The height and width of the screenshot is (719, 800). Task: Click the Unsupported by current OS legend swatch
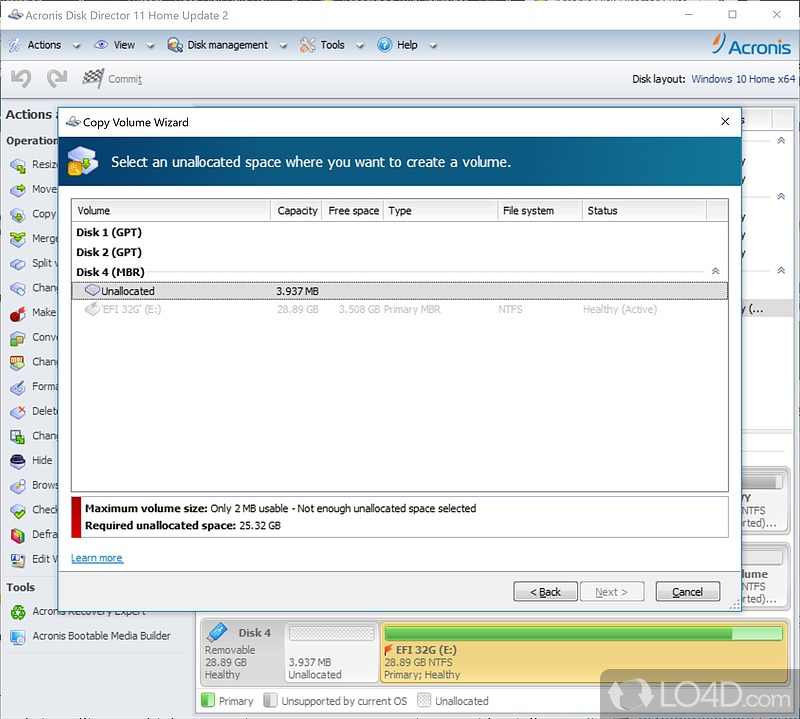tap(270, 701)
